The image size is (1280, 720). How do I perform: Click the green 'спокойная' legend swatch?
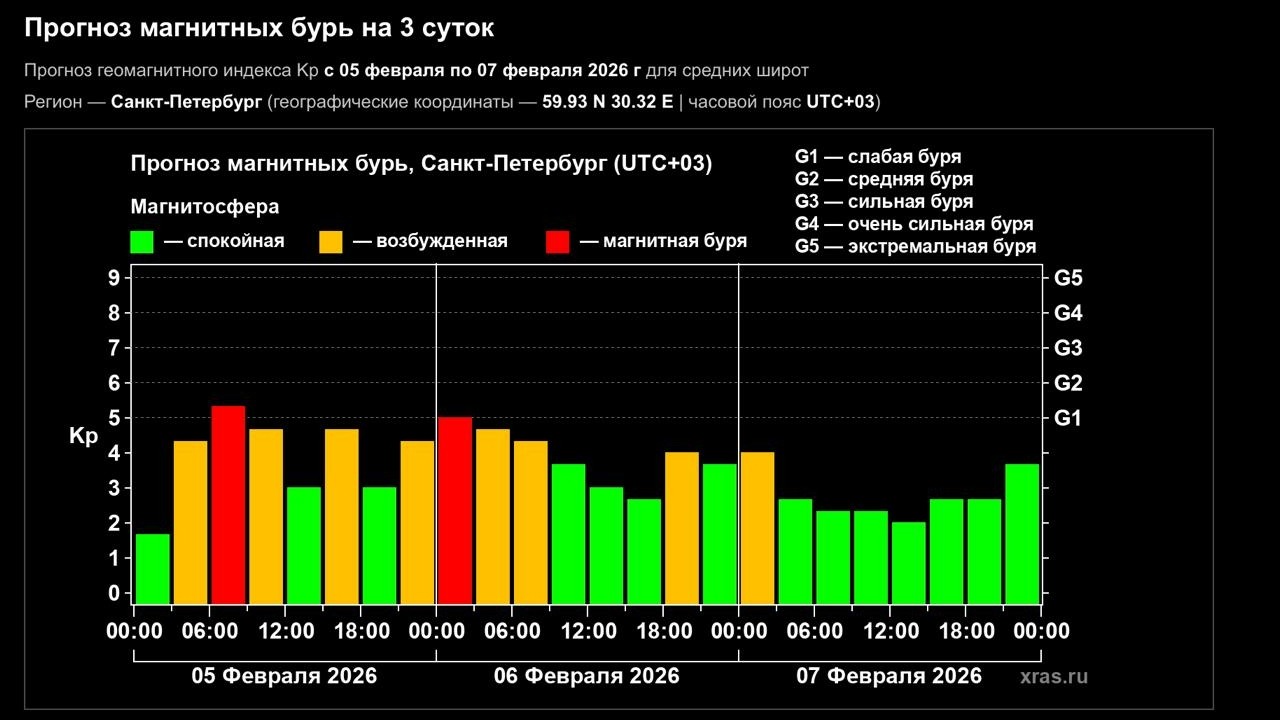click(x=141, y=242)
